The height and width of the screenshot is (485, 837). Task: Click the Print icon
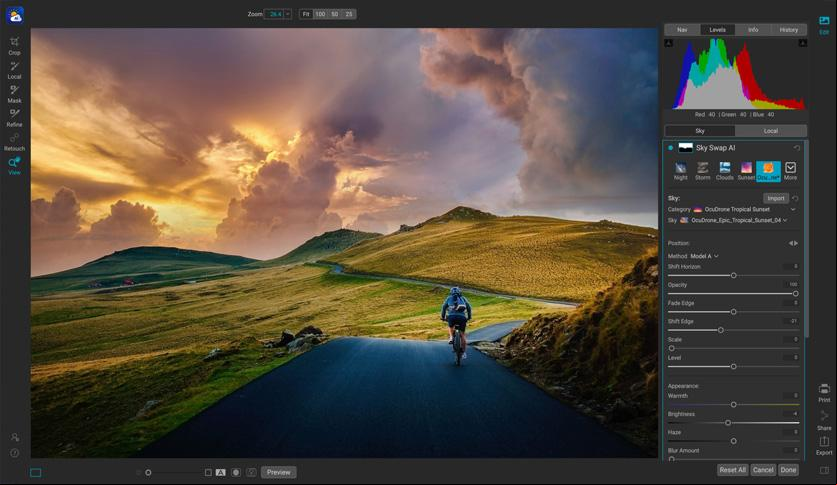coord(824,392)
